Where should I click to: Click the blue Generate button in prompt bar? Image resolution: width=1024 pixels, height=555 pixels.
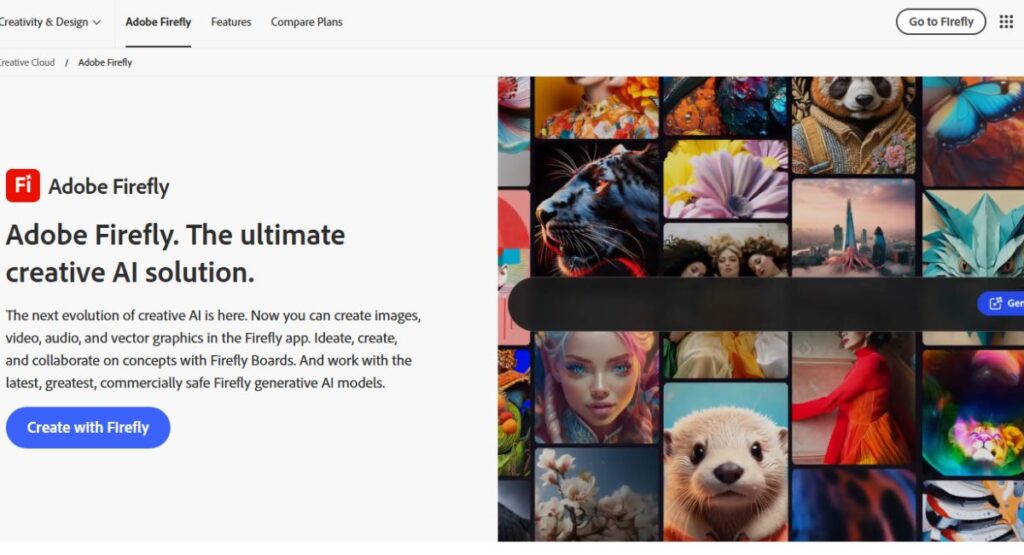[1000, 303]
